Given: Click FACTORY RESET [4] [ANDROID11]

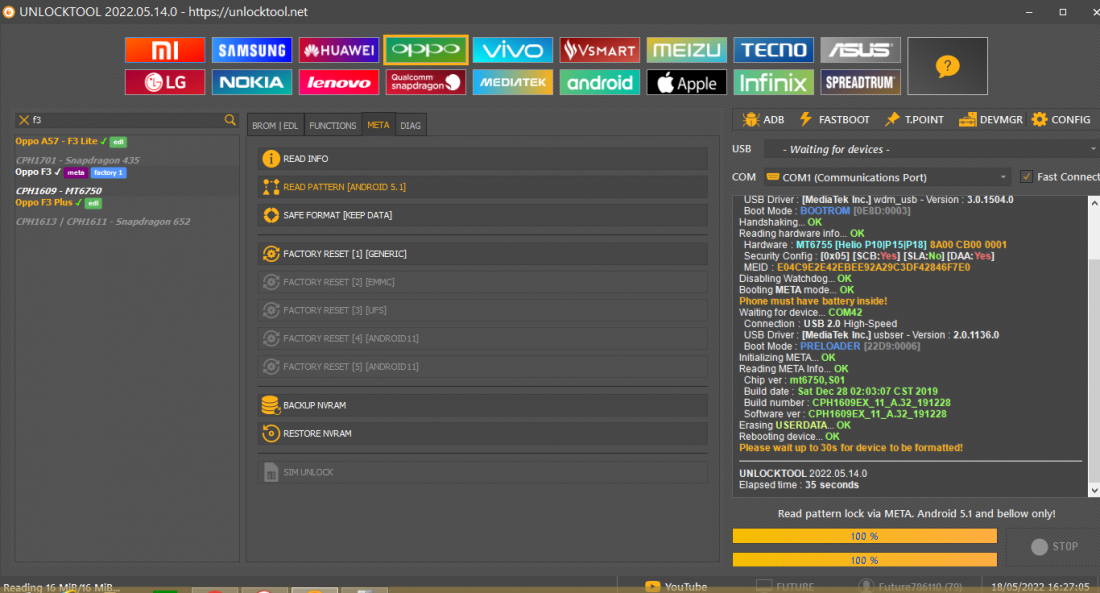Looking at the screenshot, I should pos(483,338).
